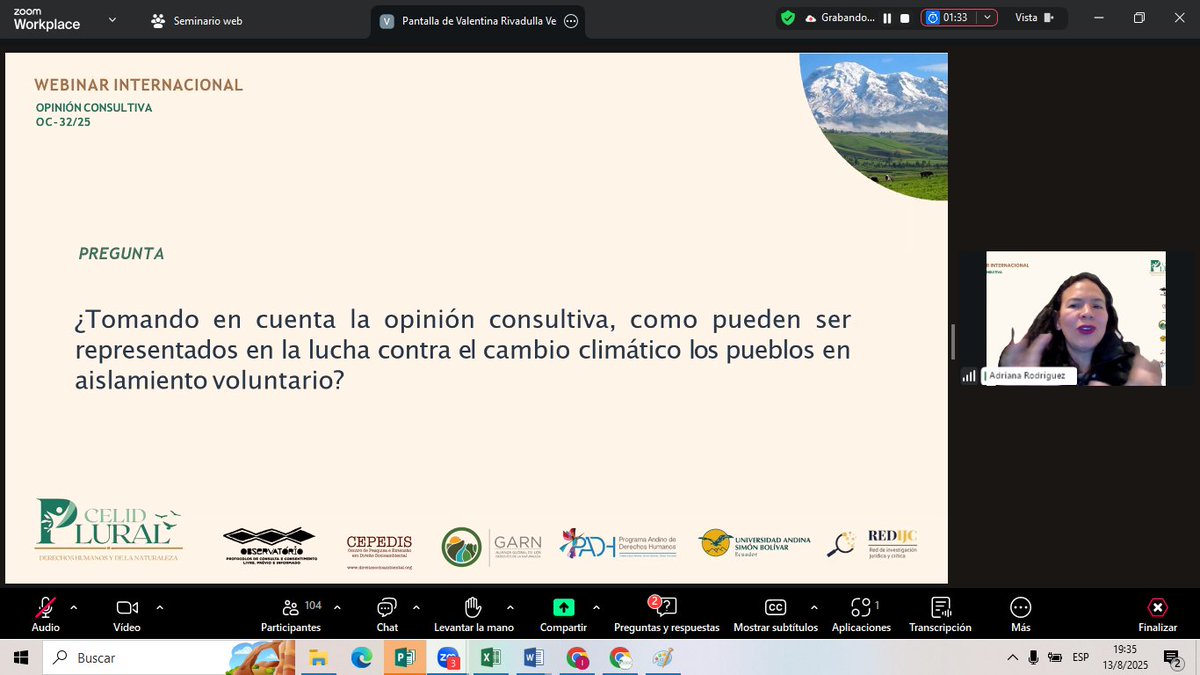Open Preguntas y respuestas panel

668,613
